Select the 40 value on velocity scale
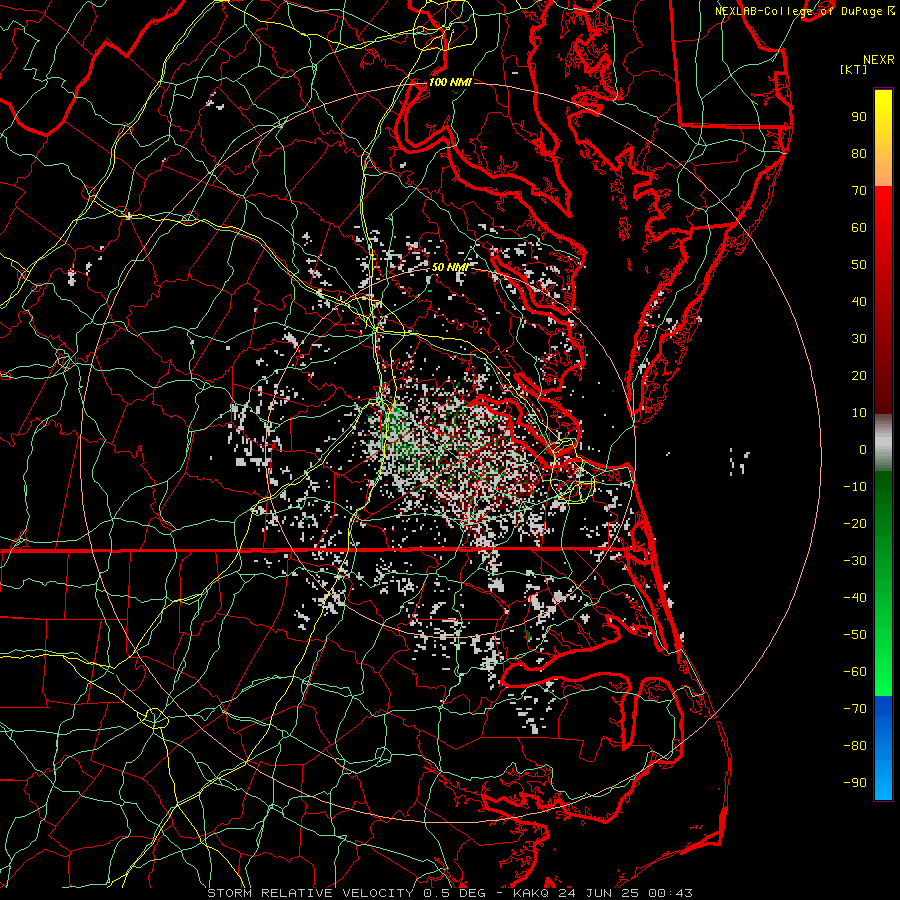The height and width of the screenshot is (900, 900). (x=859, y=302)
